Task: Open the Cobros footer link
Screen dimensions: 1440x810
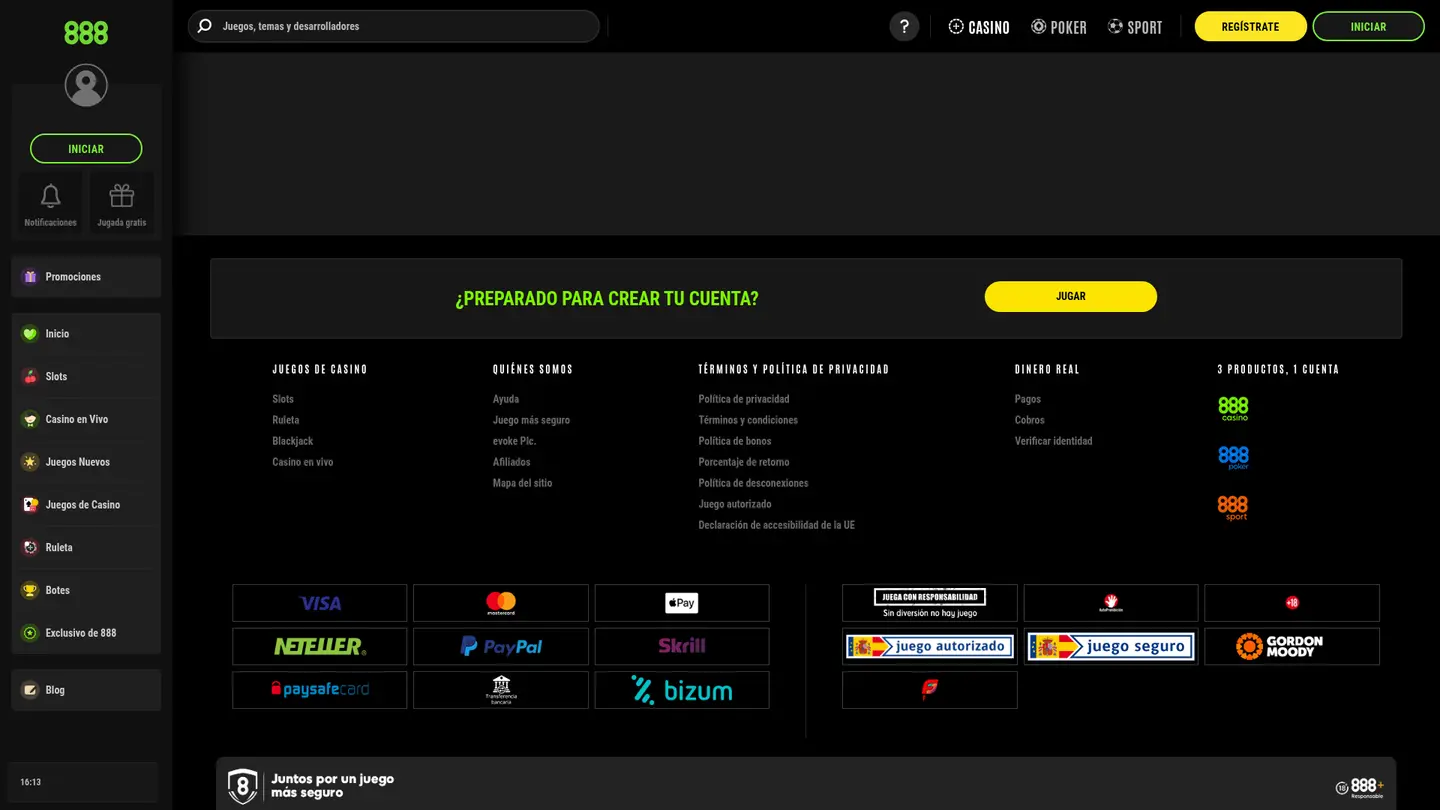Action: [1030, 420]
